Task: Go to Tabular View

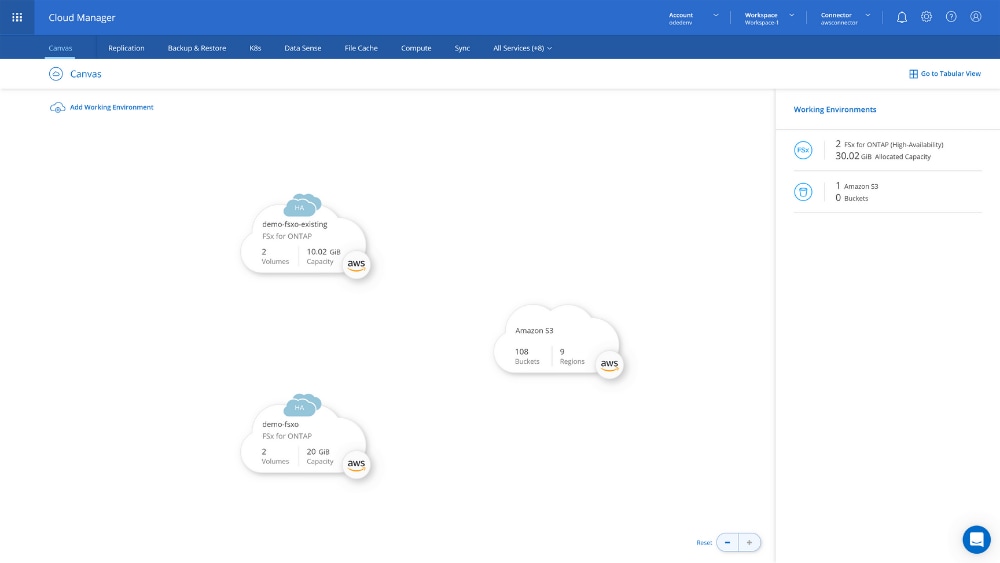Action: 944,74
